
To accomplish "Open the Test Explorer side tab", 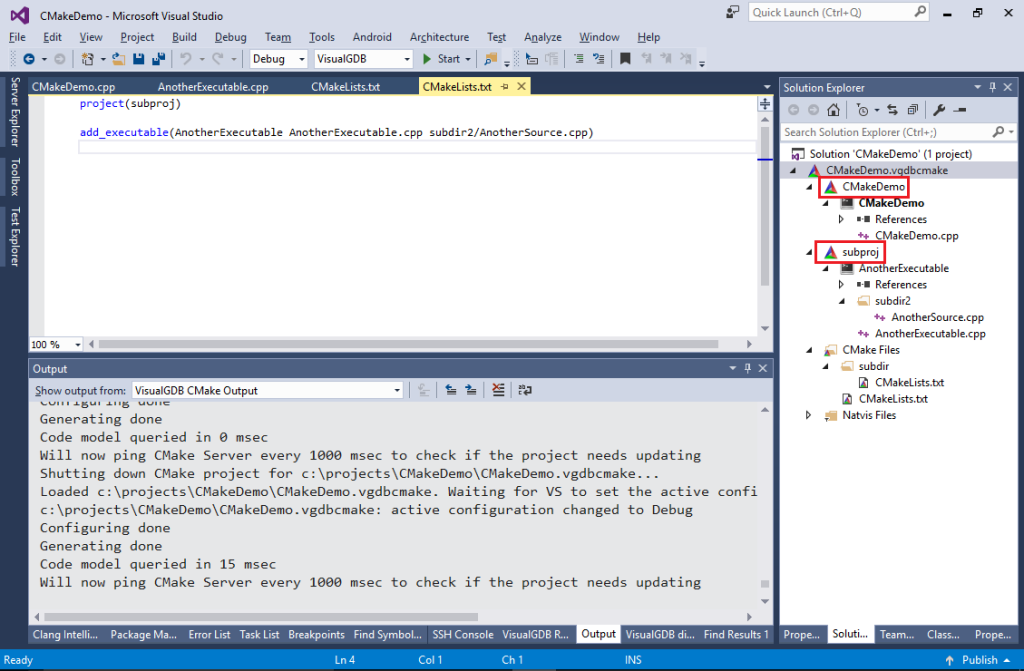I will click(14, 237).
